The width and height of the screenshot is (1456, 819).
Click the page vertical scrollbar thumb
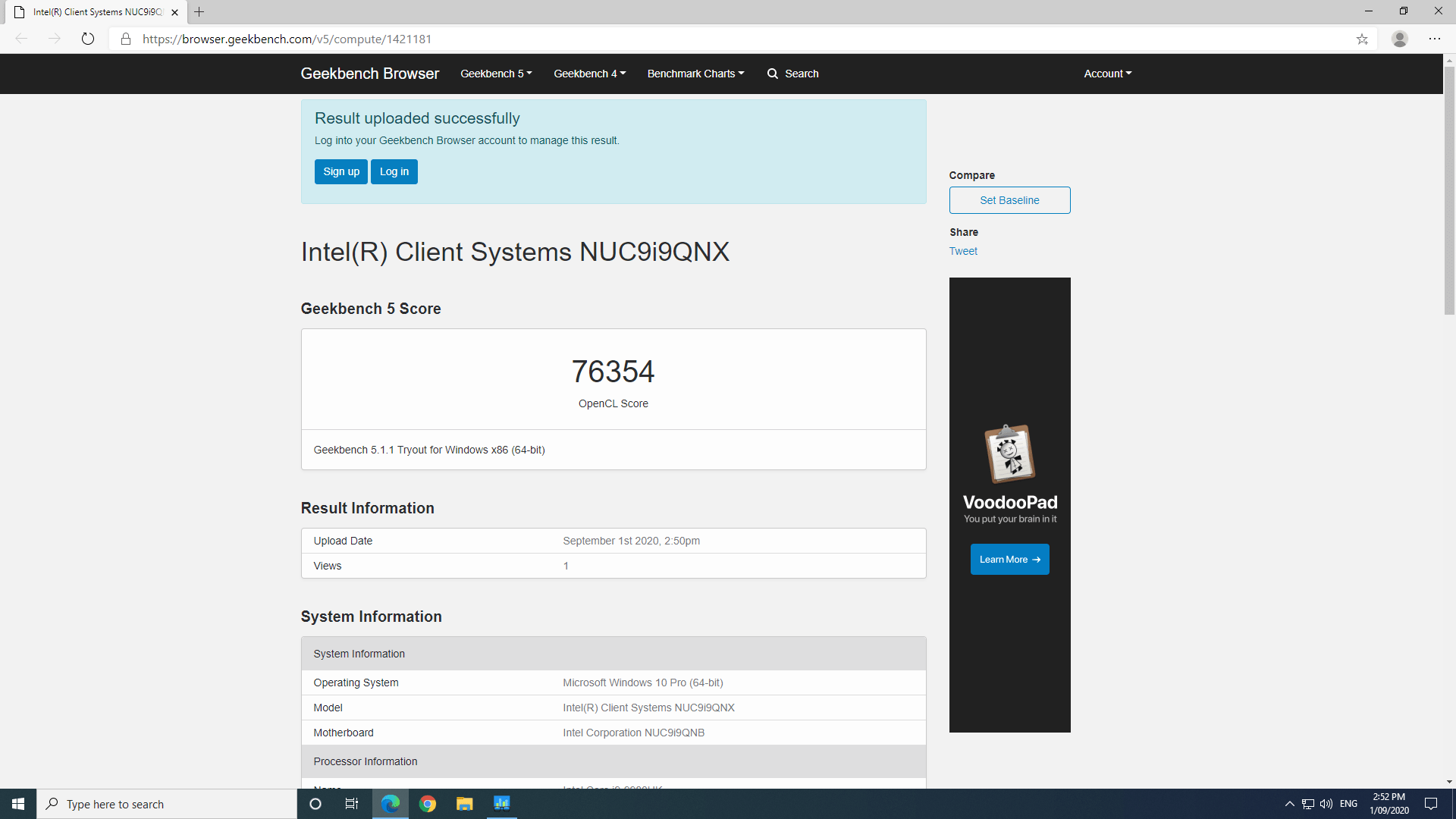(1449, 190)
